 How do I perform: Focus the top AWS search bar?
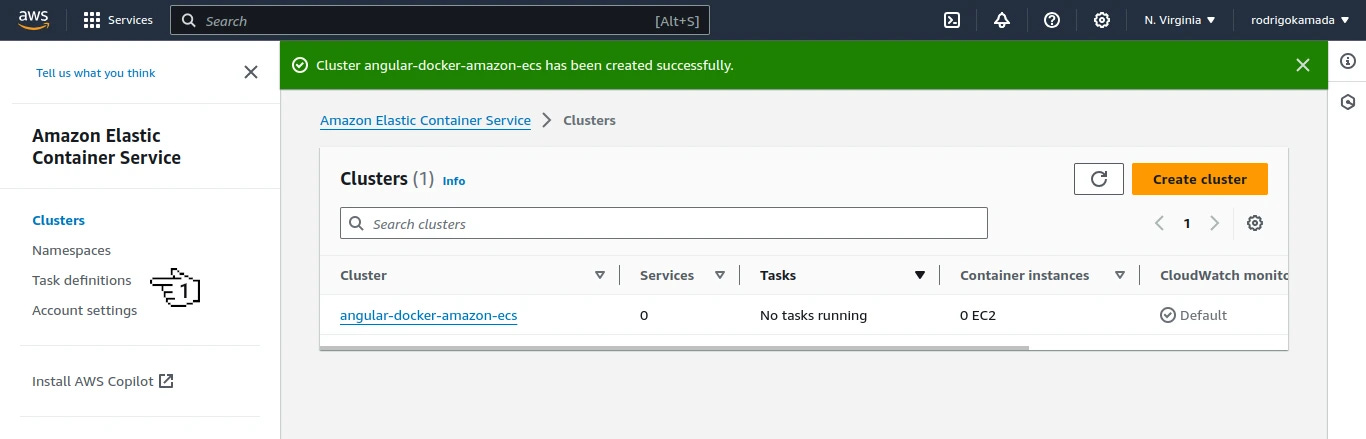(x=440, y=20)
